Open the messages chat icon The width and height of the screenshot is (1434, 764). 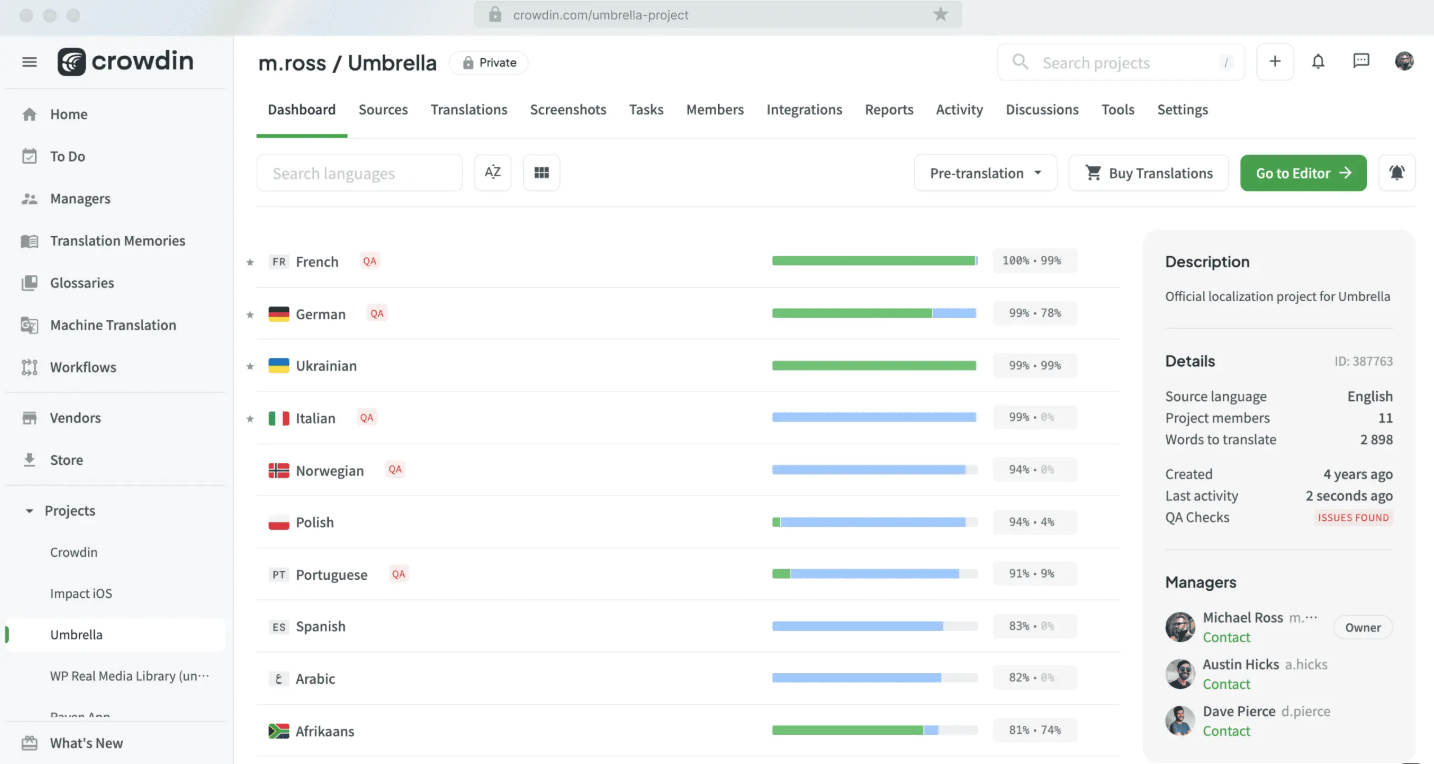tap(1361, 61)
